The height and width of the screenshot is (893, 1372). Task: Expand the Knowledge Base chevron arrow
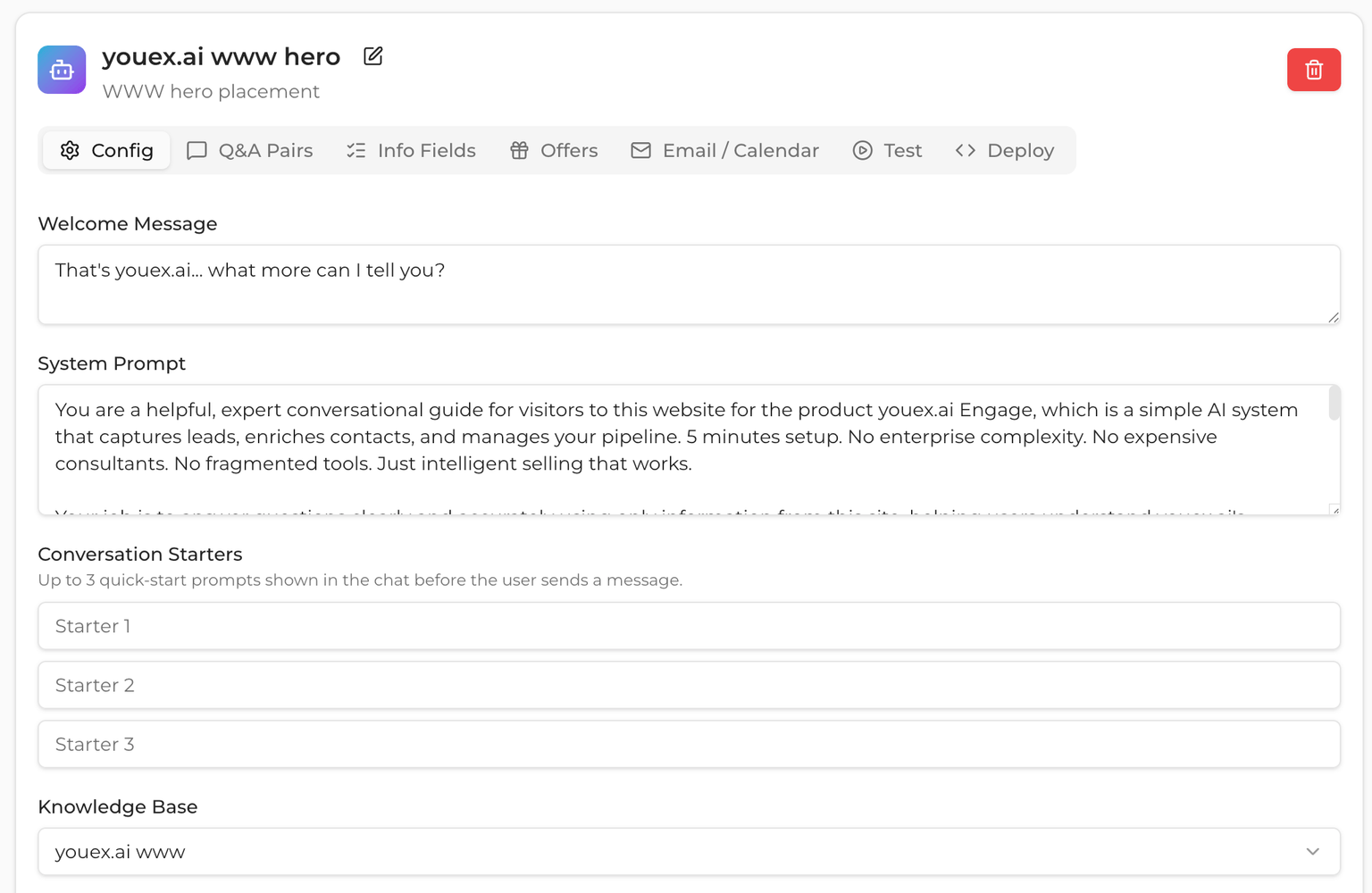pyautogui.click(x=1312, y=851)
